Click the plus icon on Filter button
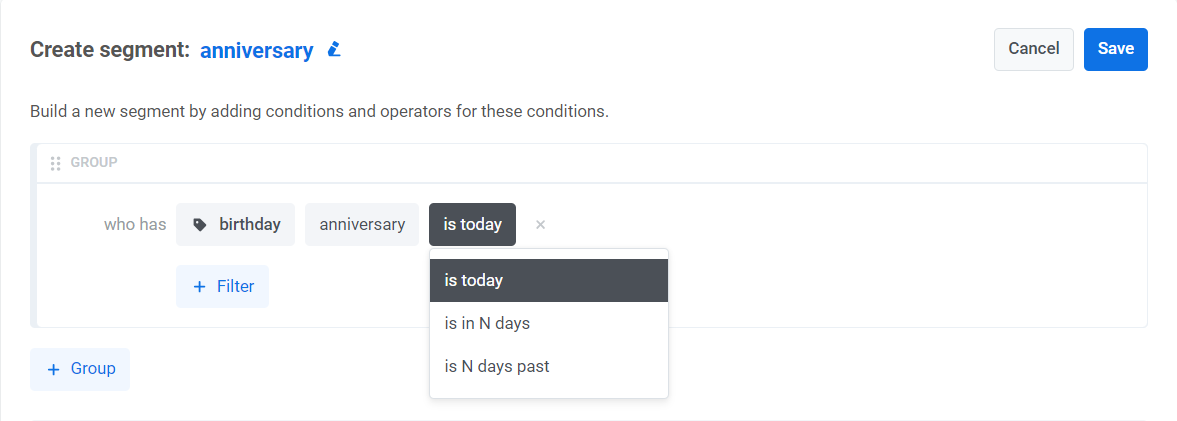The image size is (1177, 421). click(x=199, y=287)
